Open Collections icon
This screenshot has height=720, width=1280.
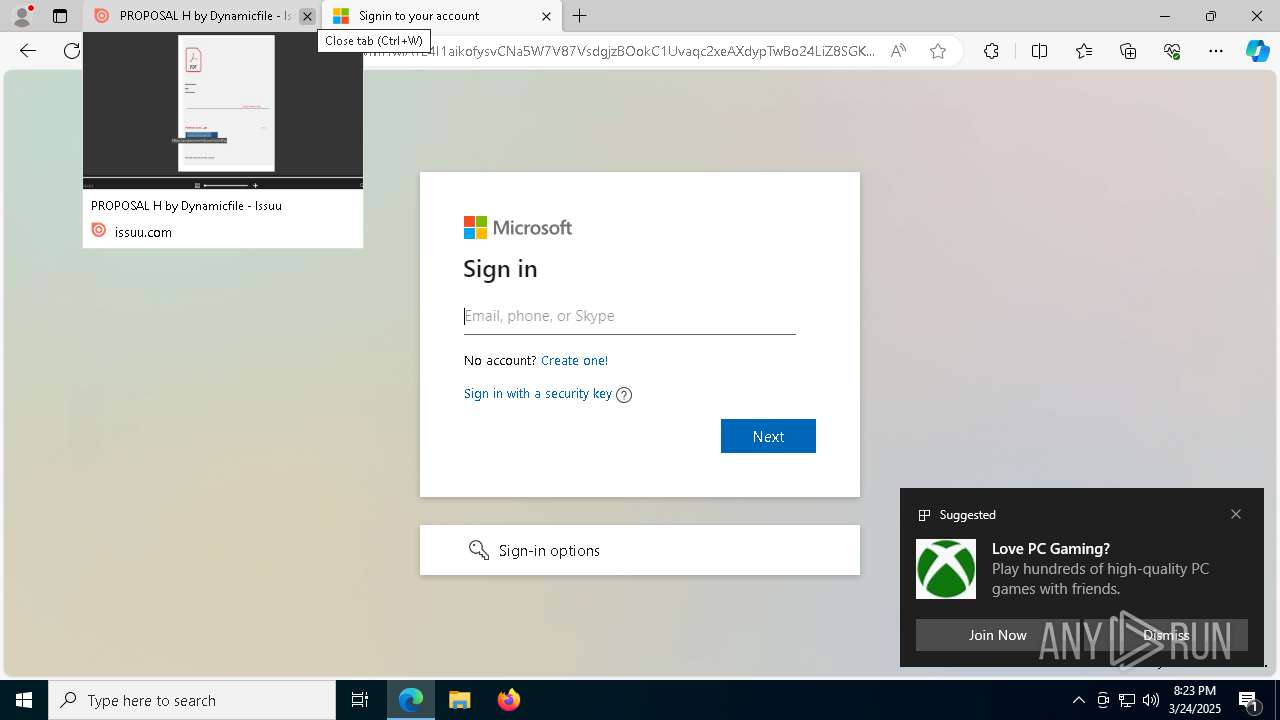(1128, 51)
